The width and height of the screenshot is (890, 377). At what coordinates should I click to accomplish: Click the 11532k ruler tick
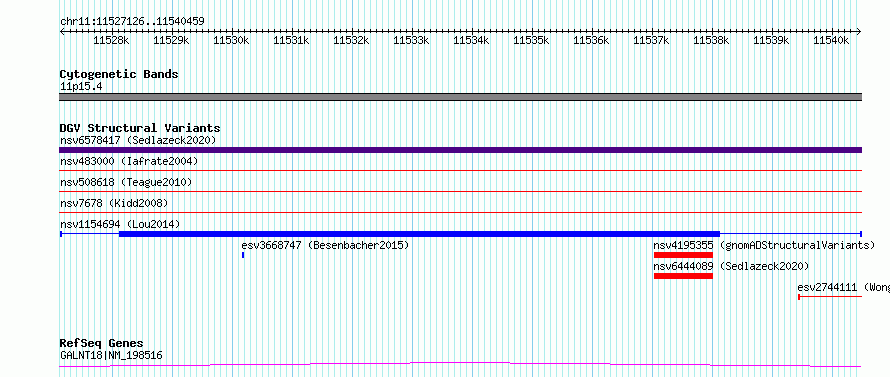[351, 40]
